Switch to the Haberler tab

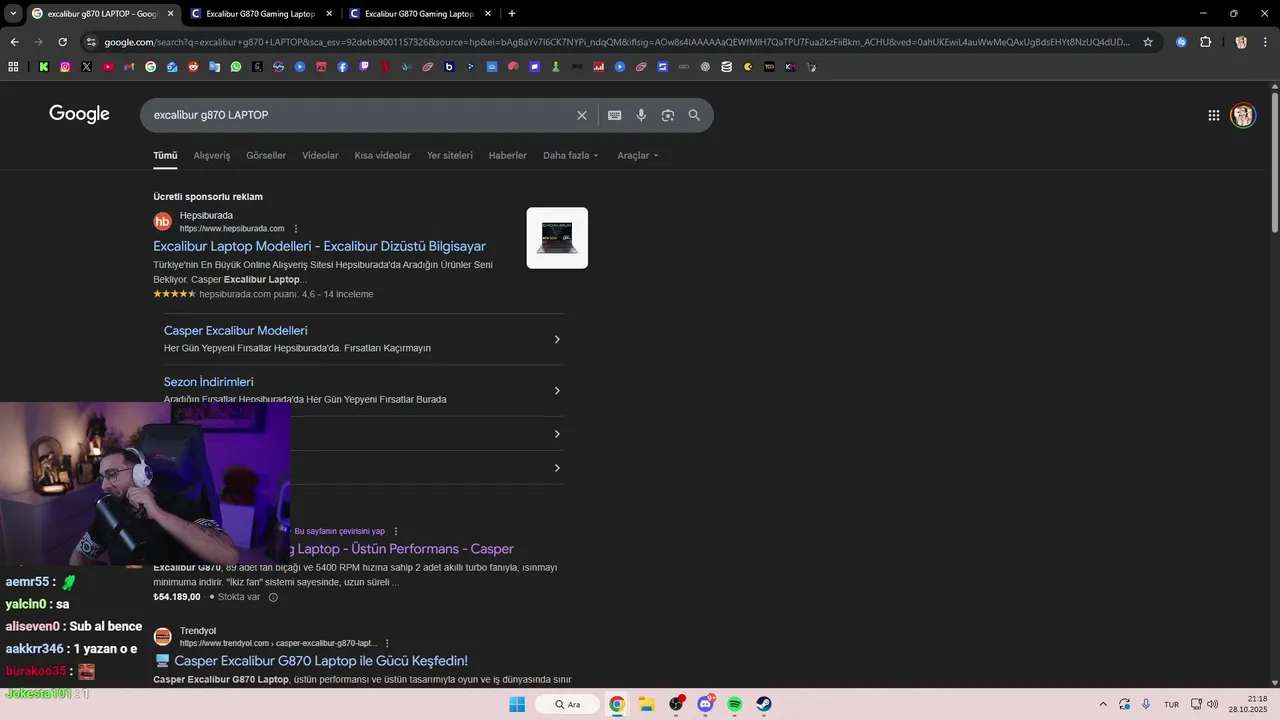(x=507, y=155)
